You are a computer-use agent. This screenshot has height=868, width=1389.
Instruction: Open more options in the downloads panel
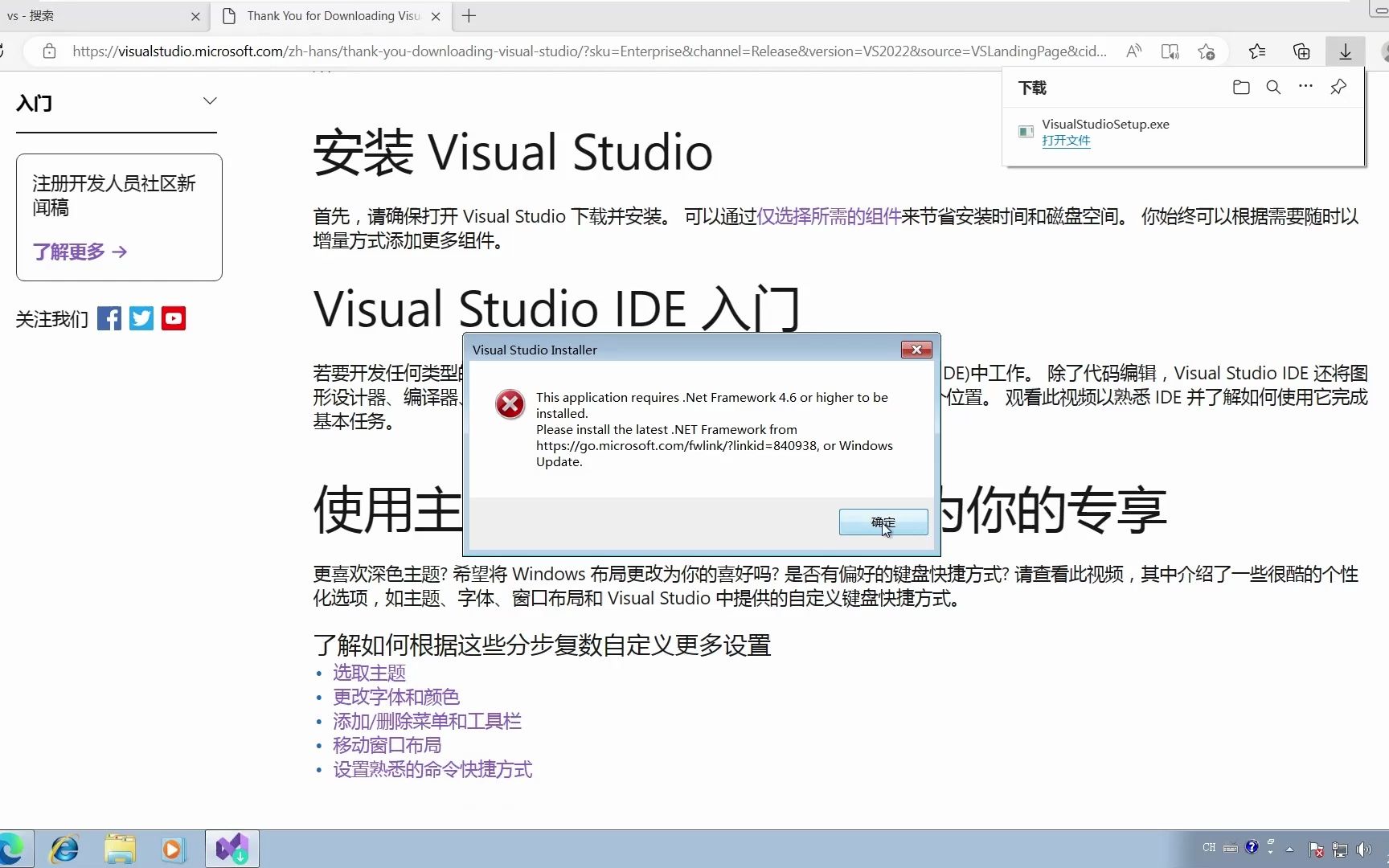1305,86
